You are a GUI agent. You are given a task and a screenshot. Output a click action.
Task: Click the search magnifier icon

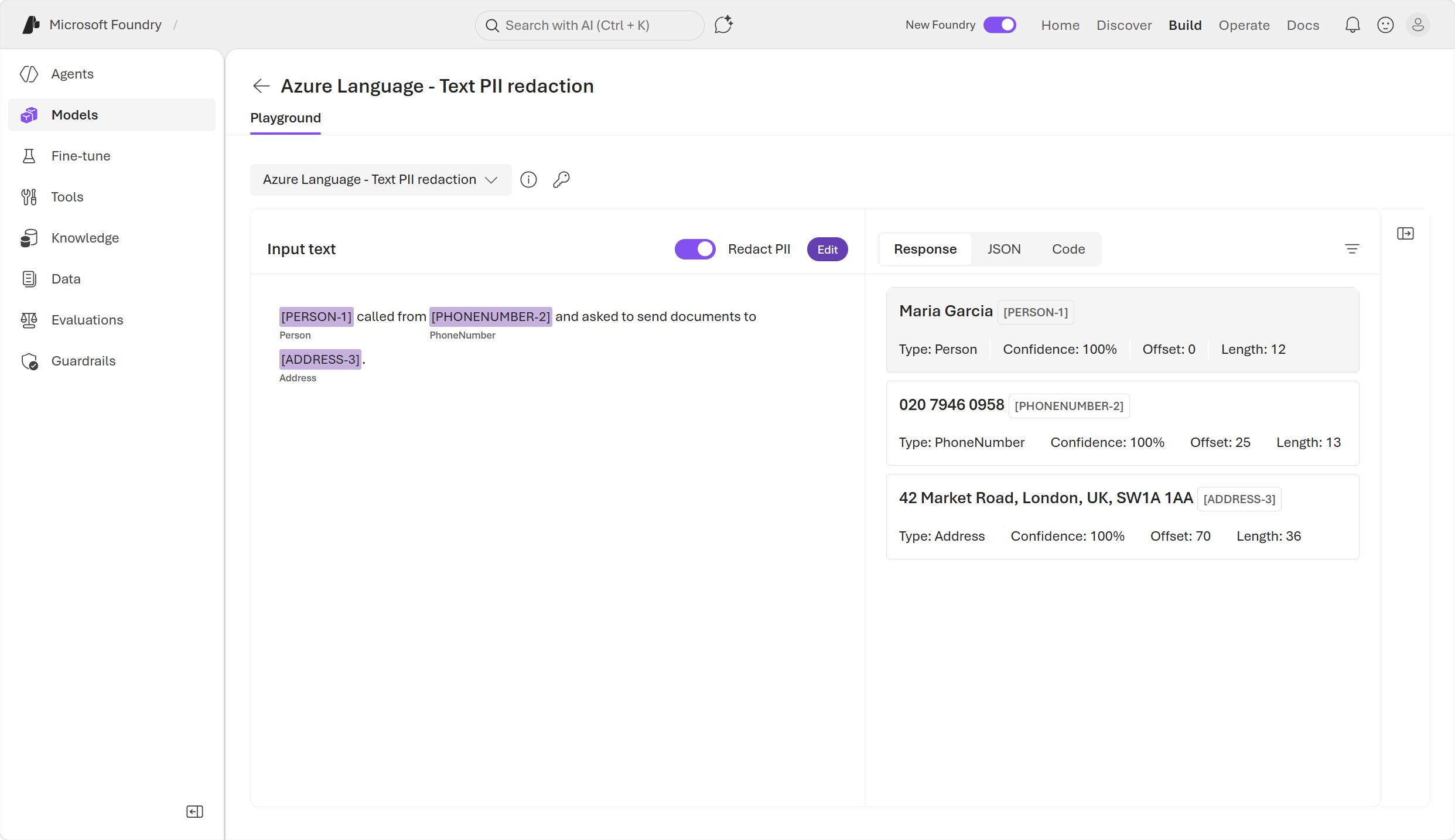pos(492,25)
